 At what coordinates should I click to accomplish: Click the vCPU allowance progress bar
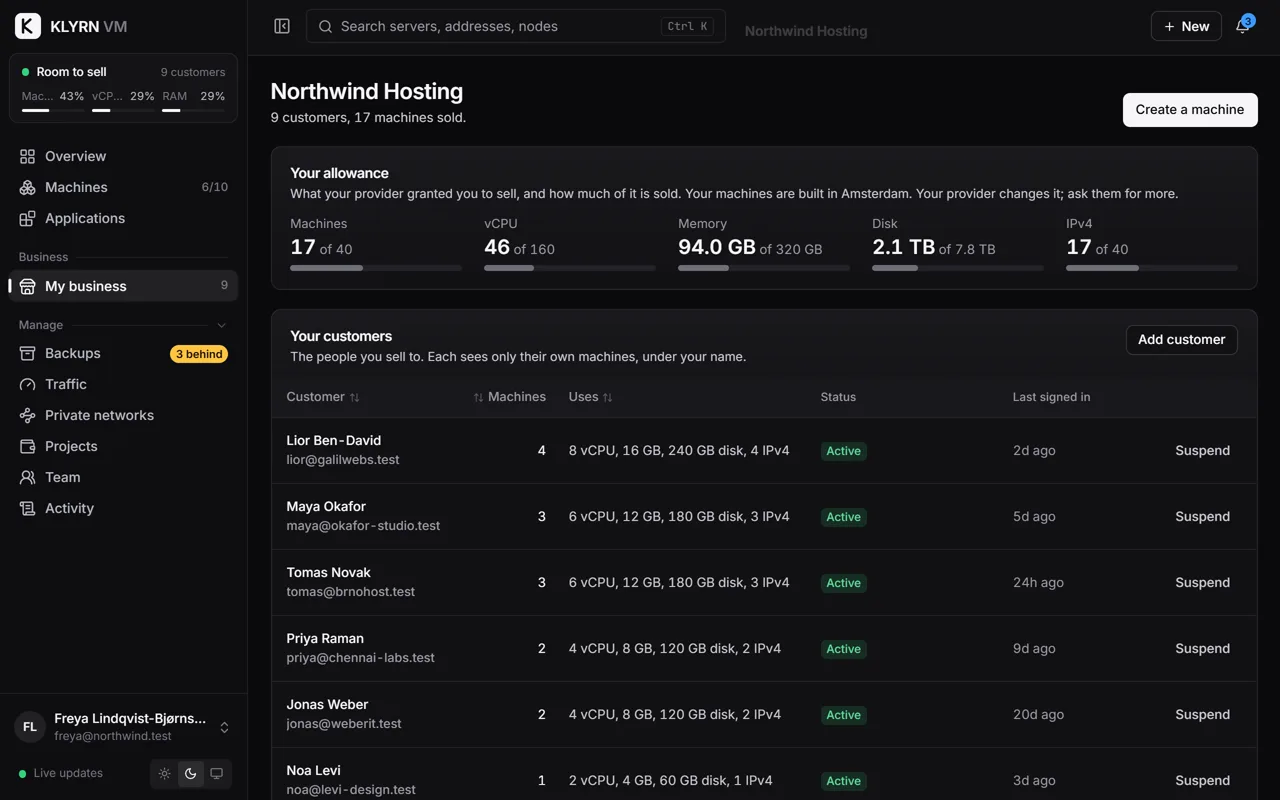(x=570, y=268)
